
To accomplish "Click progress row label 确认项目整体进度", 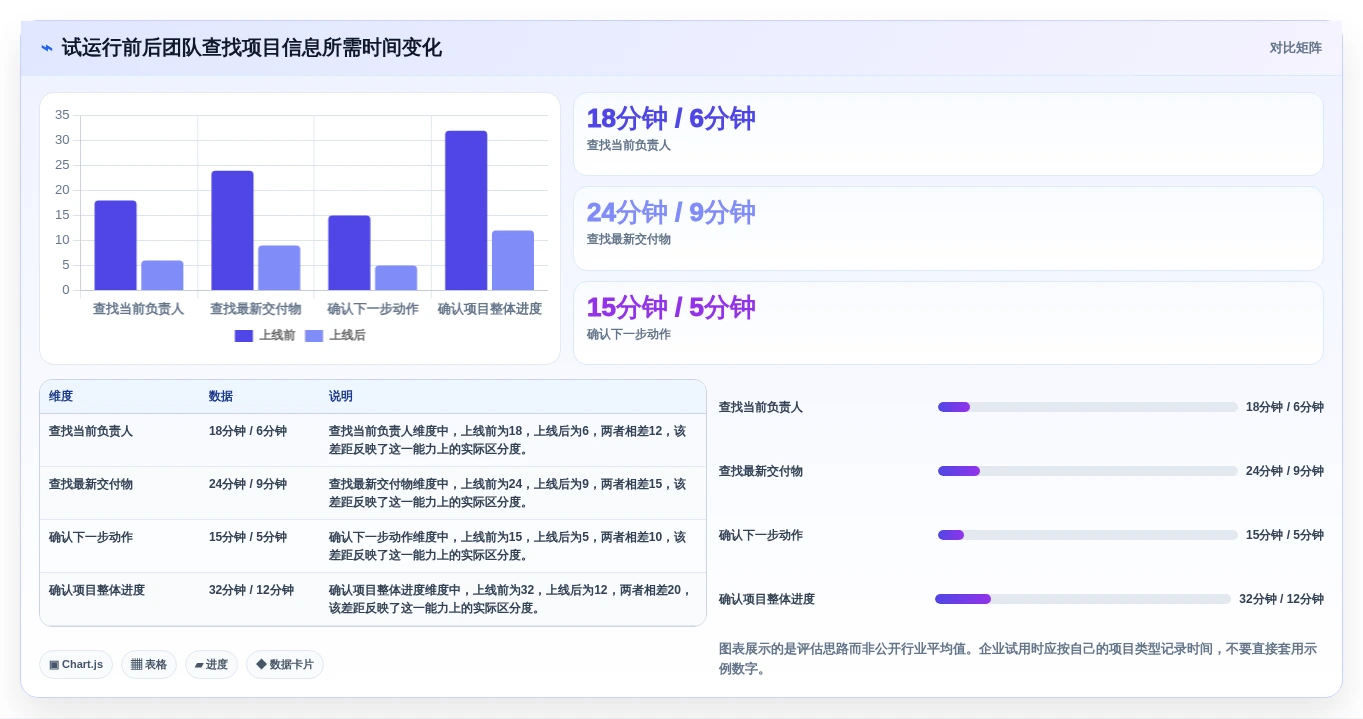I will [767, 600].
